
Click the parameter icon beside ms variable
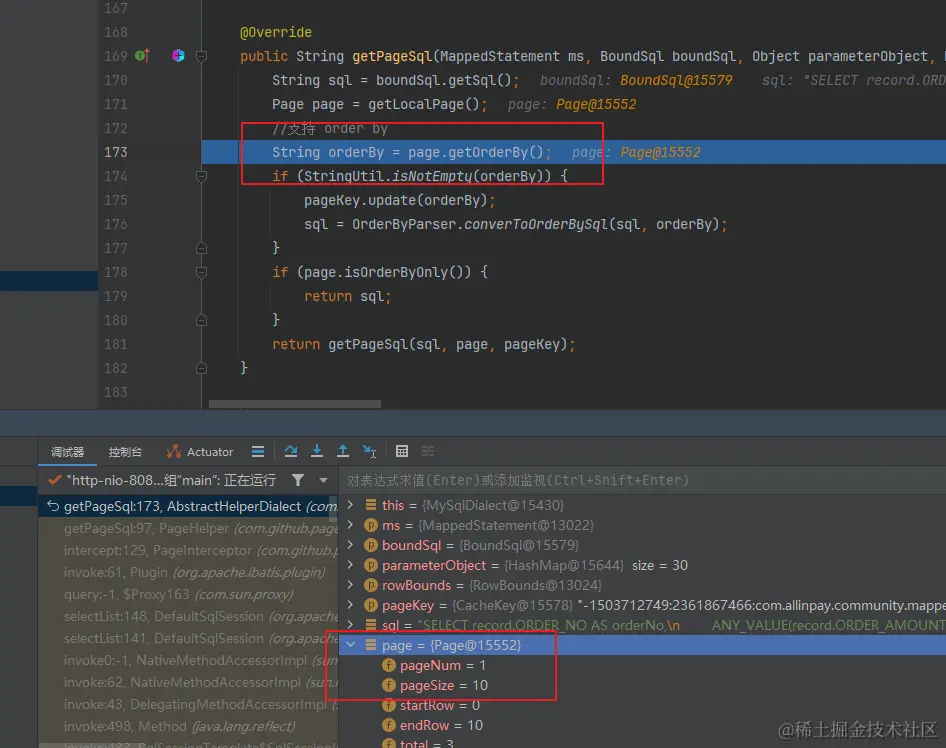370,525
